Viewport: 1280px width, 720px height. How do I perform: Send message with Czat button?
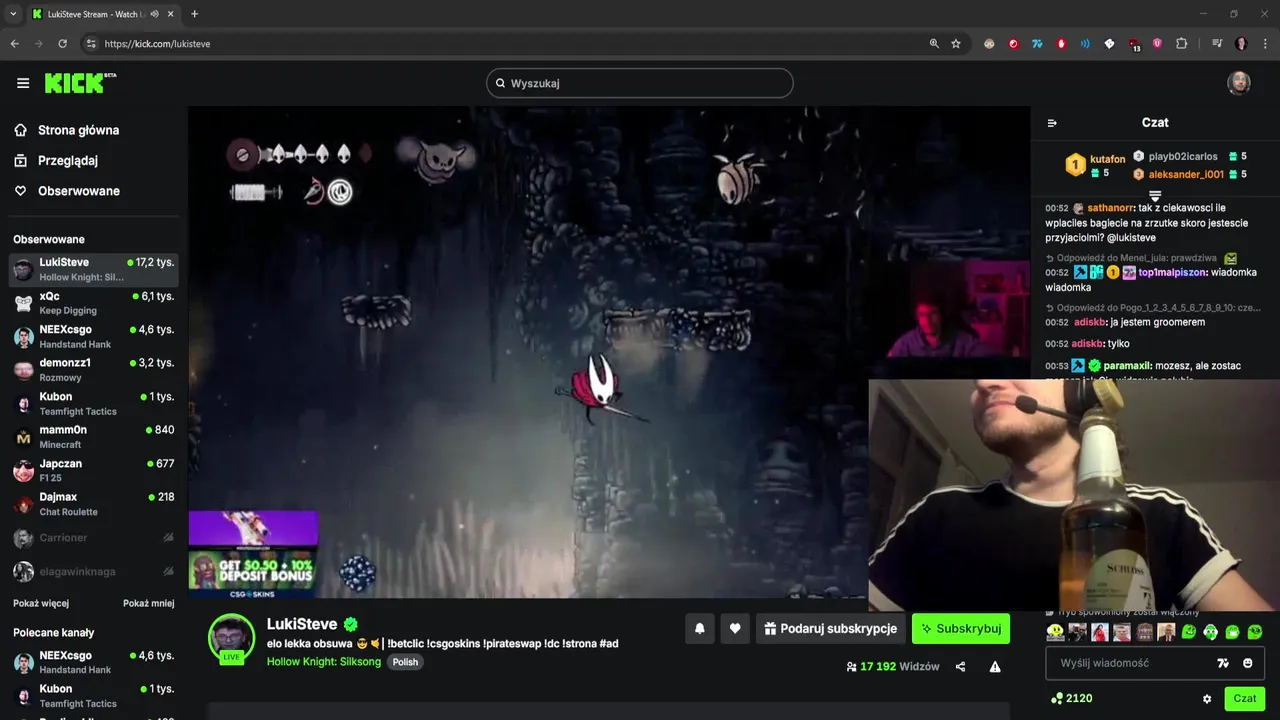point(1245,699)
